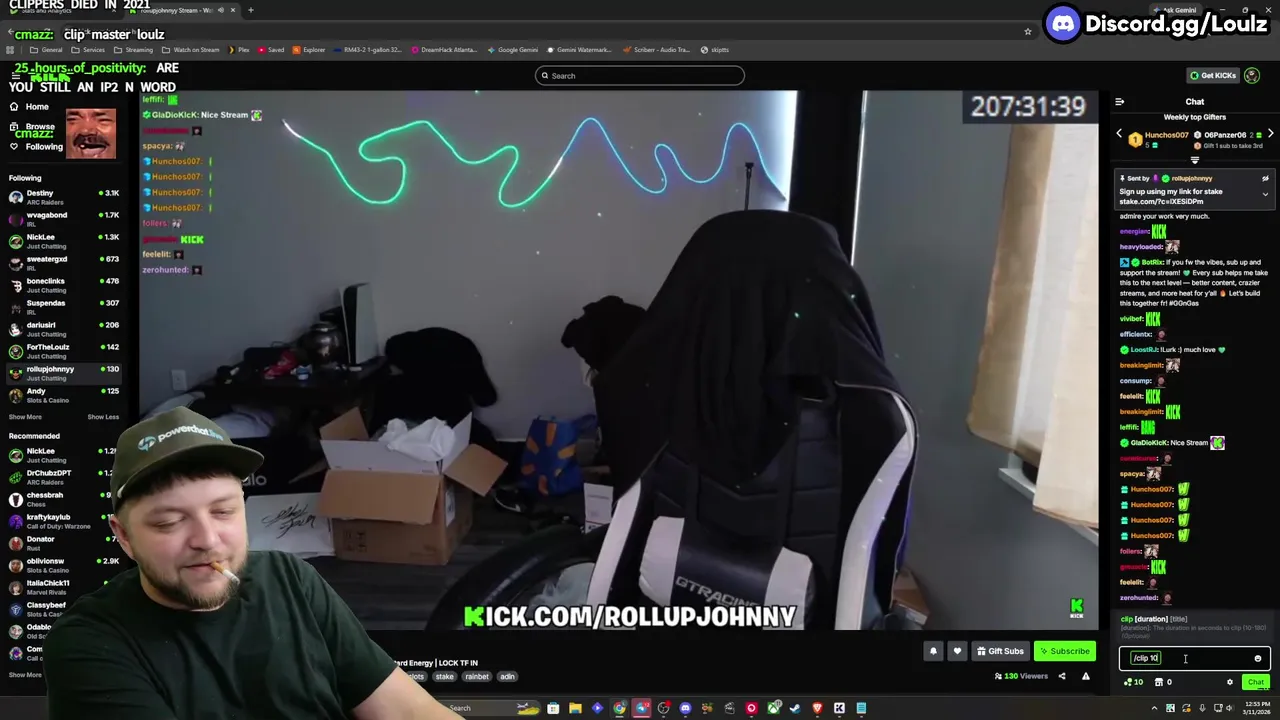Image resolution: width=1280 pixels, height=720 pixels.
Task: Send message with green Chat button
Action: click(1256, 682)
